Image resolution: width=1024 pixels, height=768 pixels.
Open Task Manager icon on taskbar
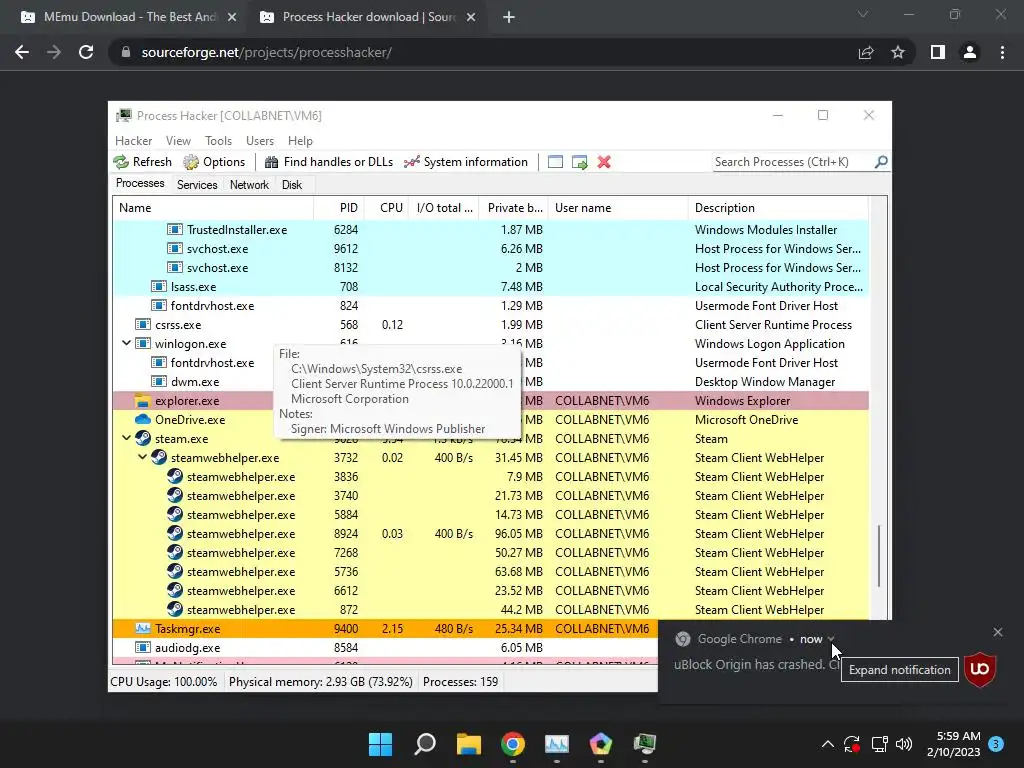tap(557, 744)
